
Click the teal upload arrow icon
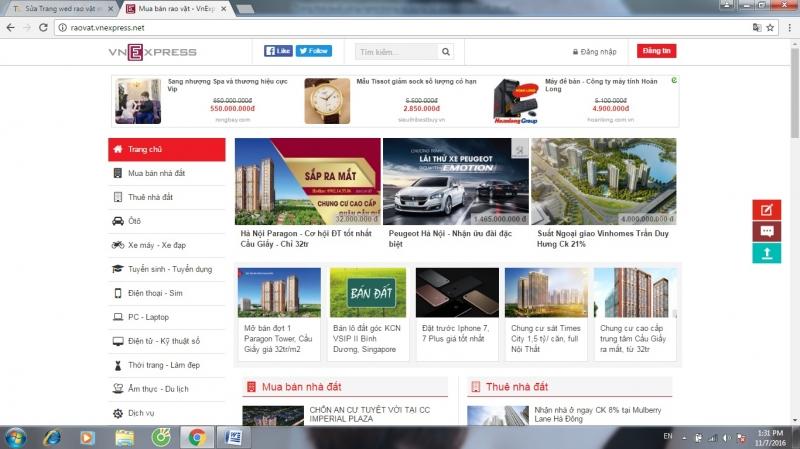click(766, 254)
